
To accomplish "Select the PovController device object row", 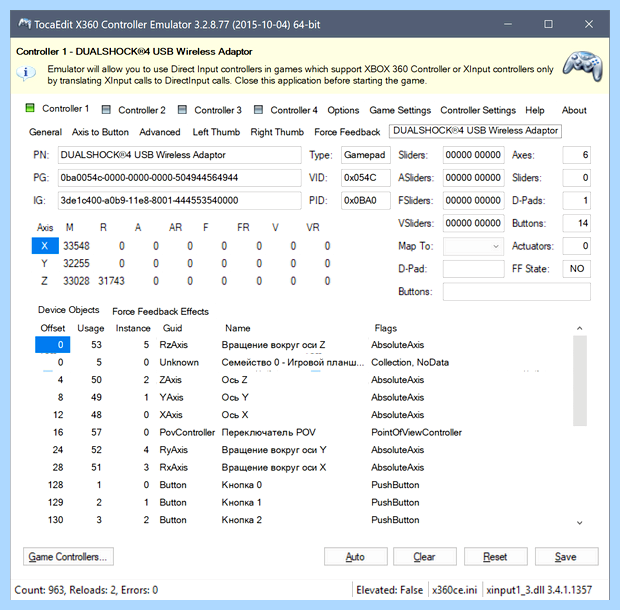I will click(x=304, y=432).
